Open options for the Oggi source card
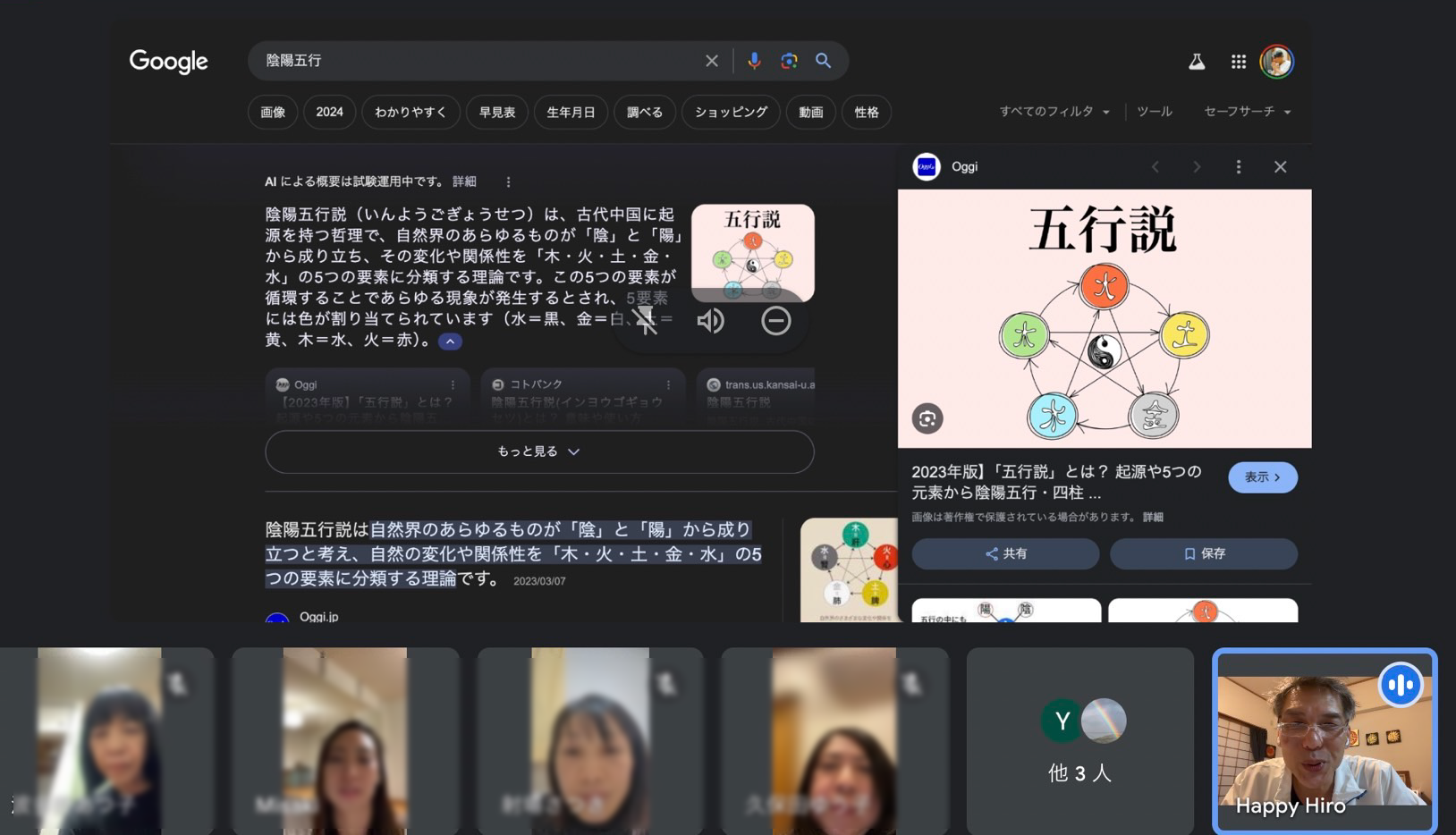Screen dimensions: 1456x835 [x=453, y=384]
